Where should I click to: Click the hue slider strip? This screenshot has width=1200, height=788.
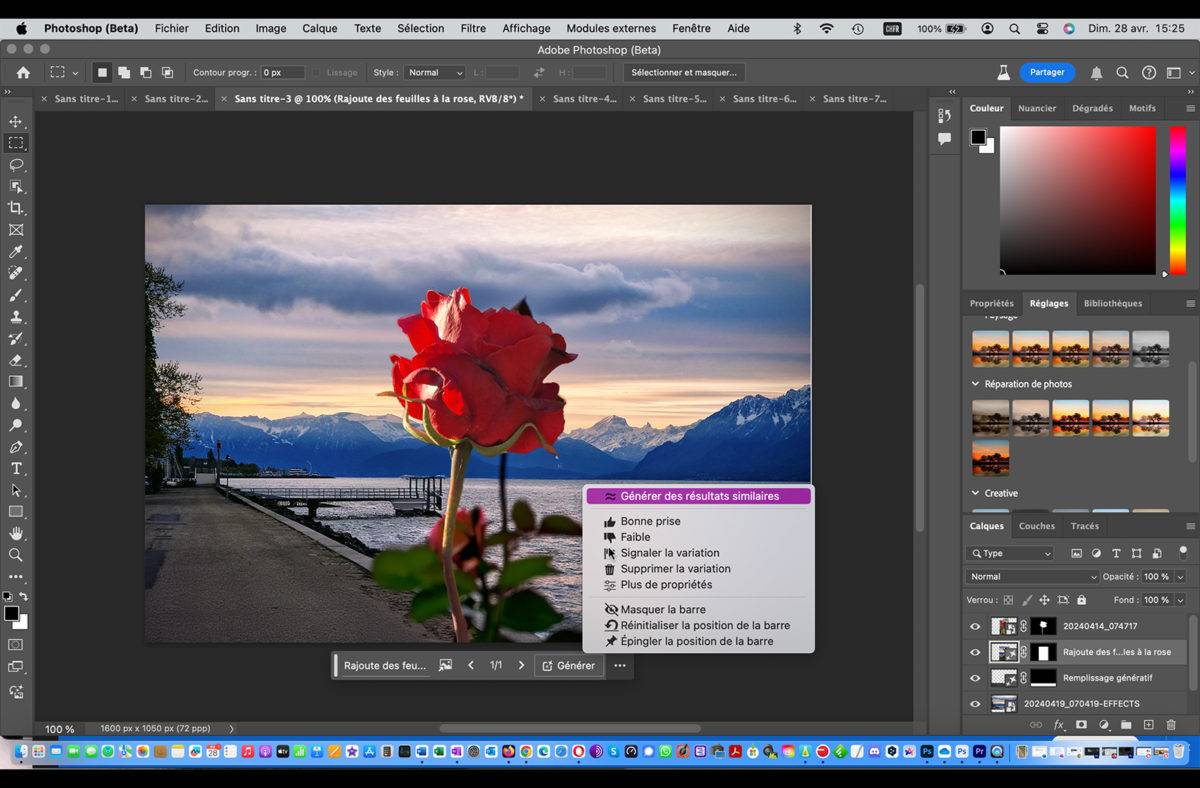click(1178, 199)
